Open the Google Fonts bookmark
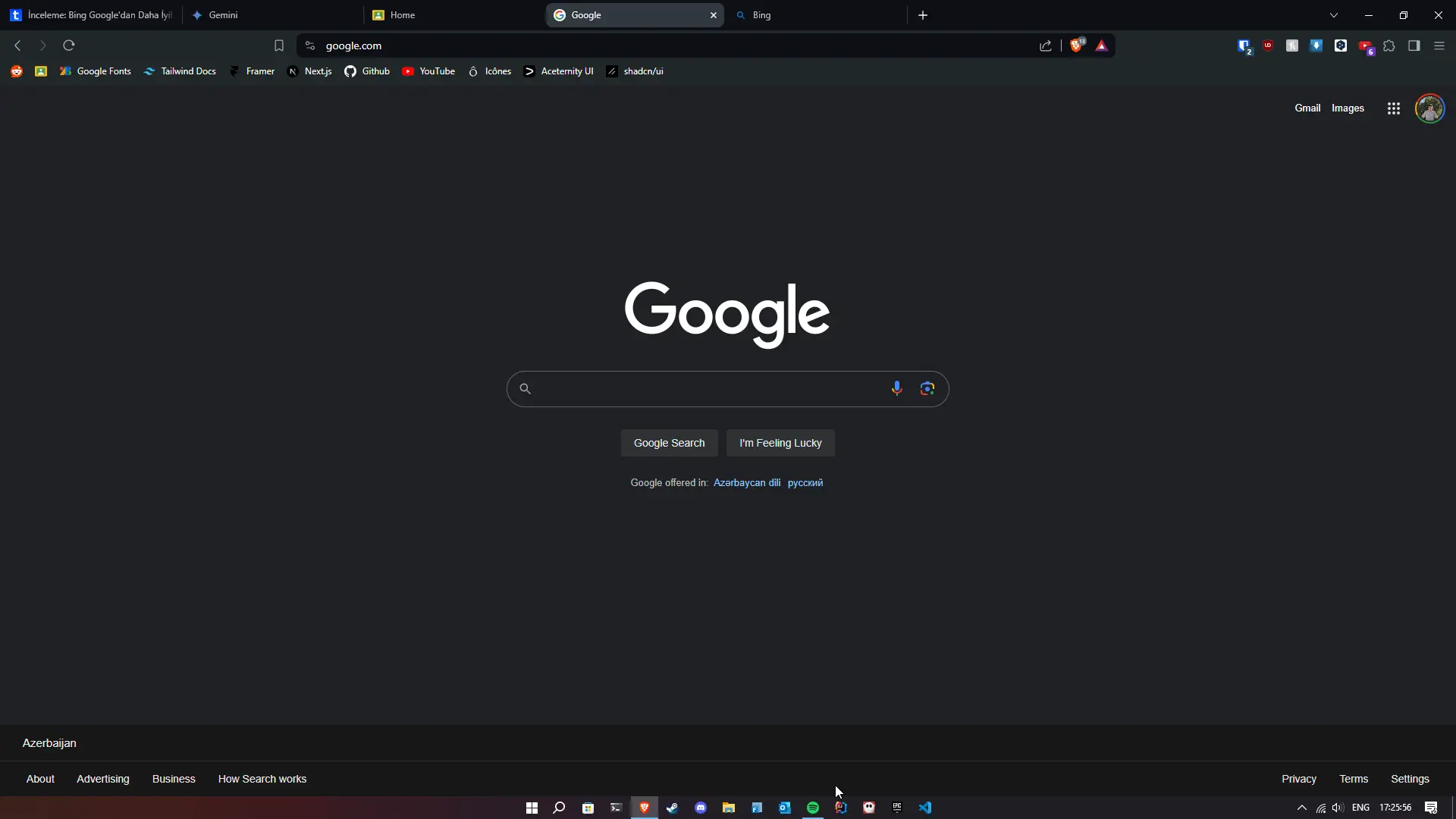The height and width of the screenshot is (819, 1456). [96, 71]
